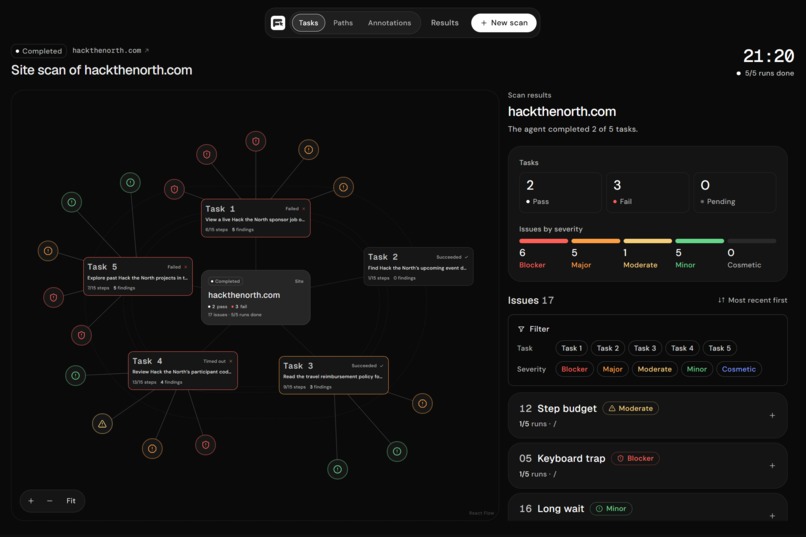Click the Minor badge on Long wait
This screenshot has height=537, width=806.
[611, 509]
